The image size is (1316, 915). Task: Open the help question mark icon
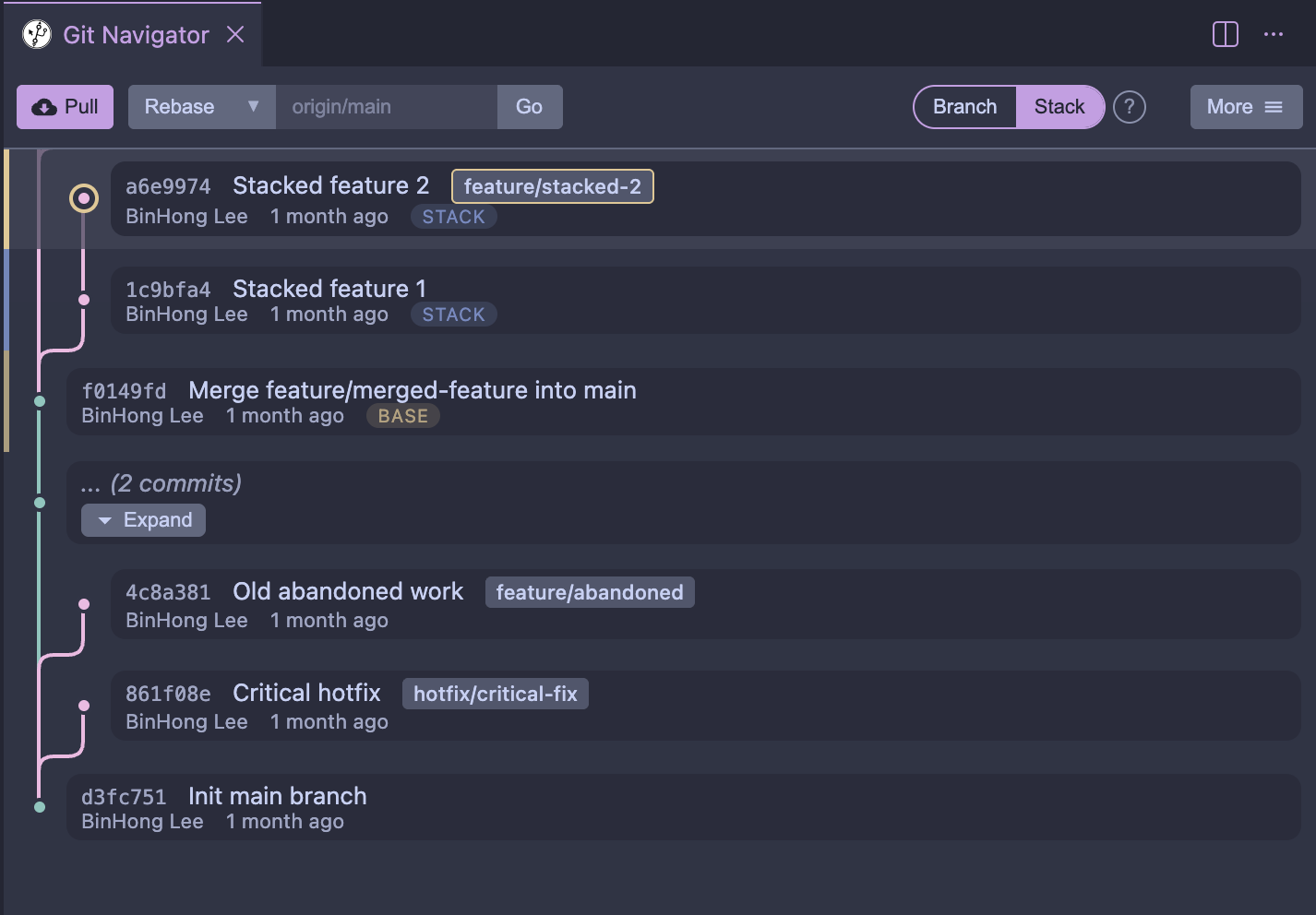click(x=1130, y=107)
